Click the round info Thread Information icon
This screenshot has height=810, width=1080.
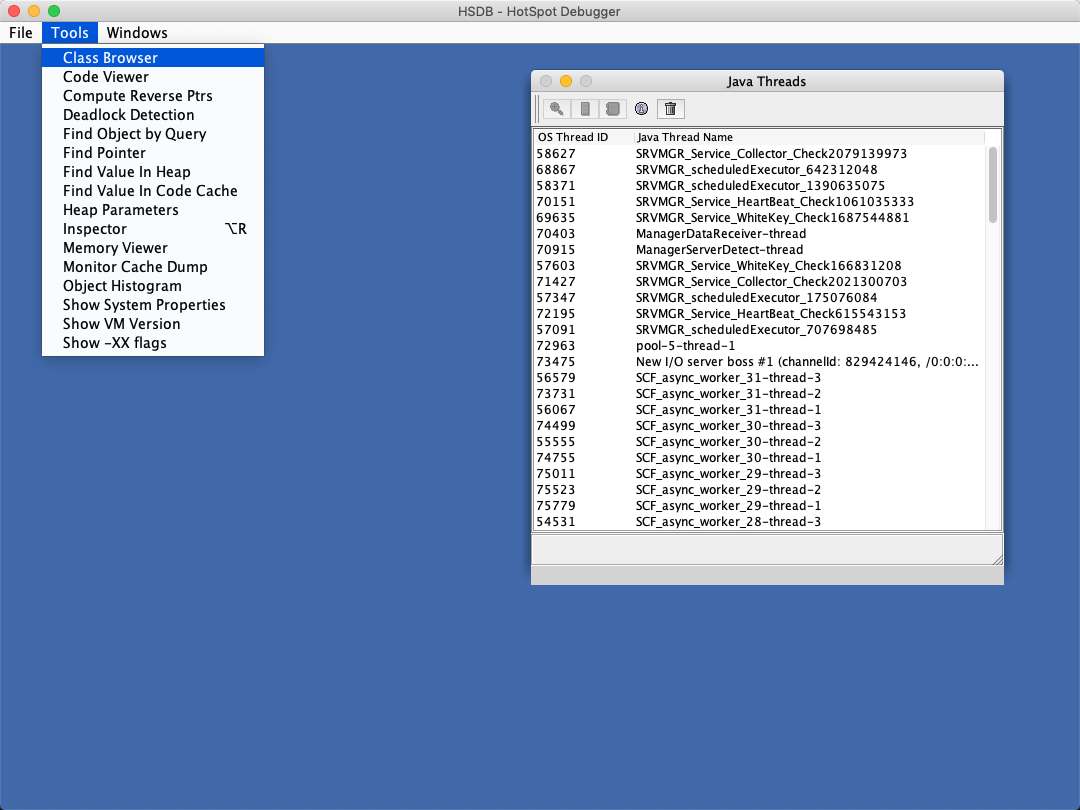(x=641, y=109)
